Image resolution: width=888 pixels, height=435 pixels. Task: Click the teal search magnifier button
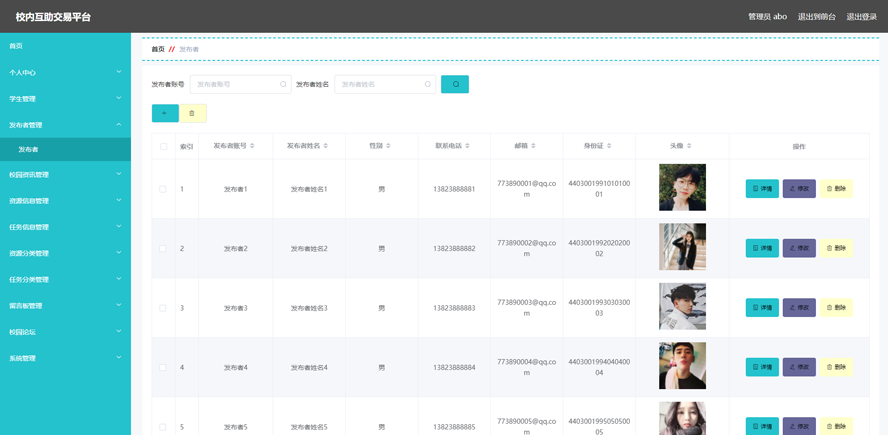[455, 85]
